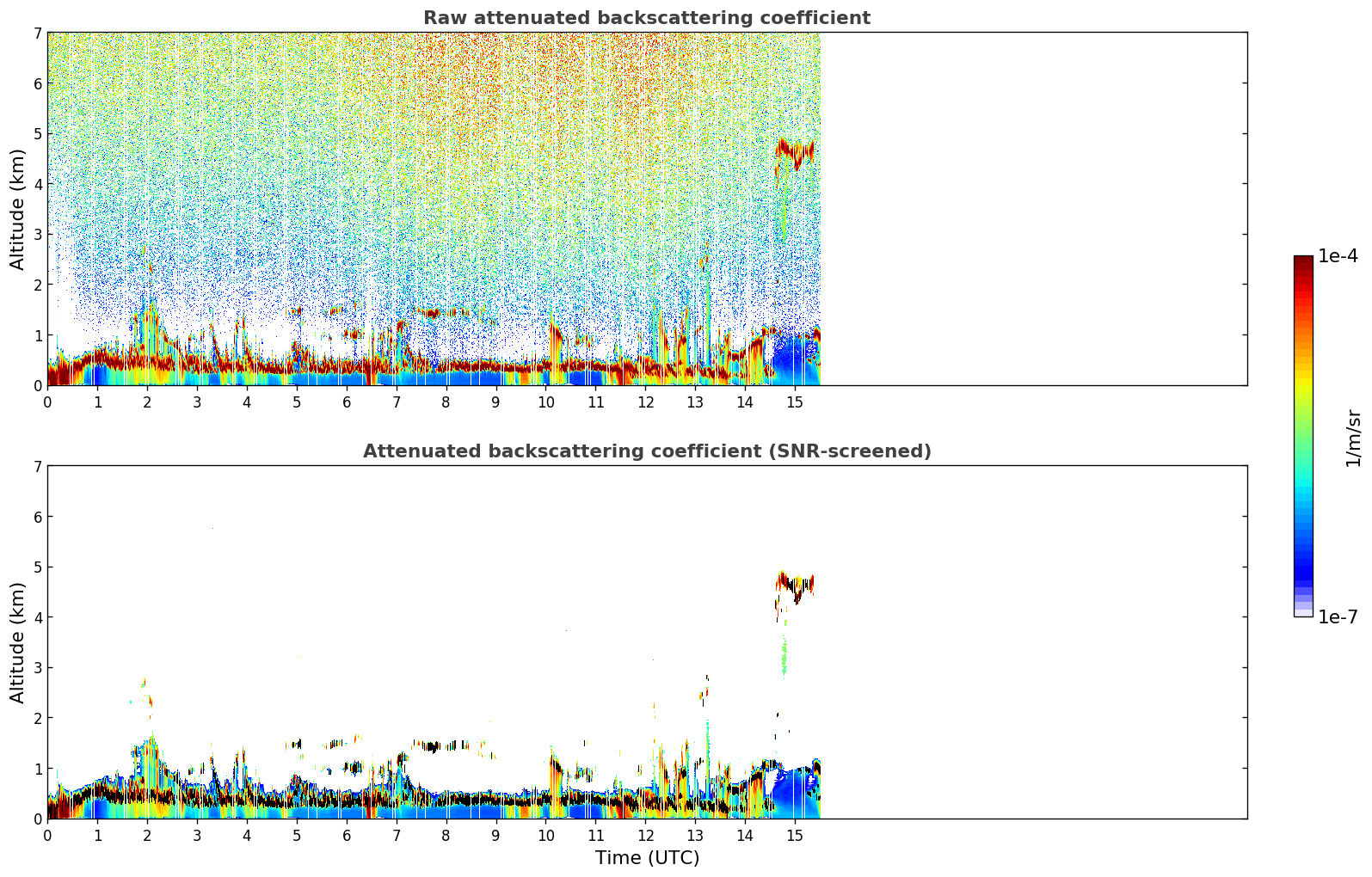
Task: Click the "Time (UTC)" axis label
Action: click(x=647, y=858)
